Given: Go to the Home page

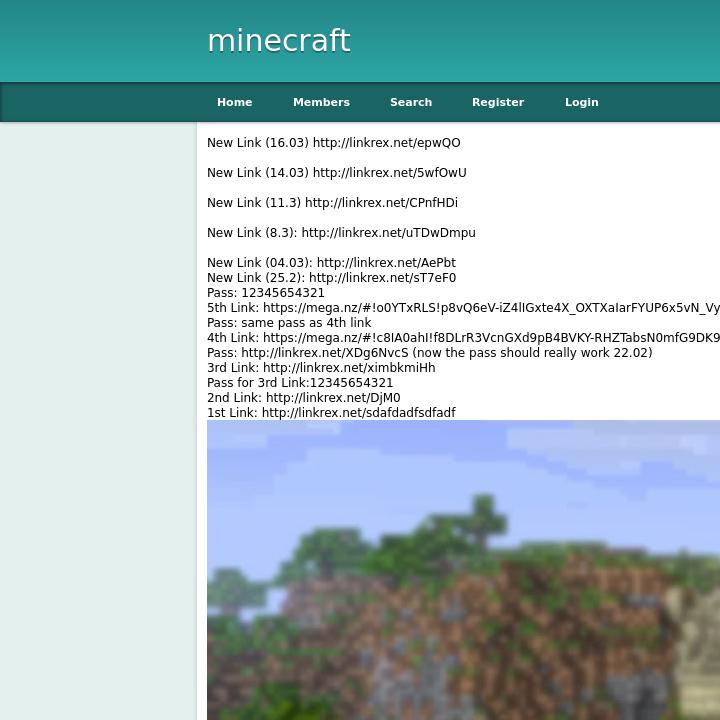Looking at the screenshot, I should (234, 102).
